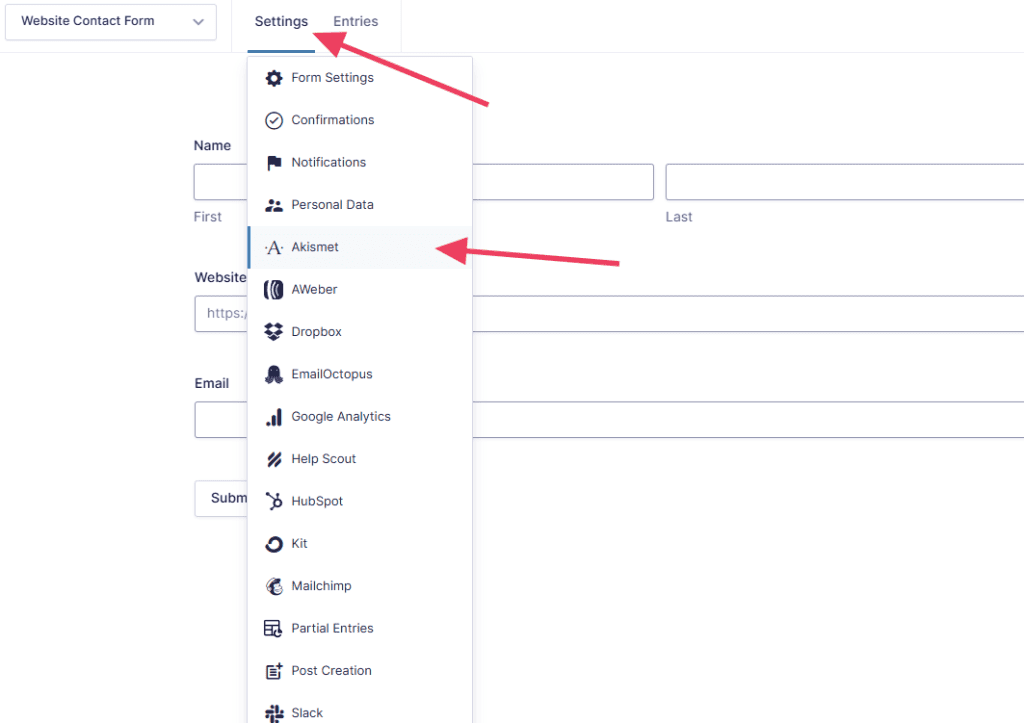This screenshot has width=1024, height=723.
Task: Click the "First" sub-label text
Action: 208,217
